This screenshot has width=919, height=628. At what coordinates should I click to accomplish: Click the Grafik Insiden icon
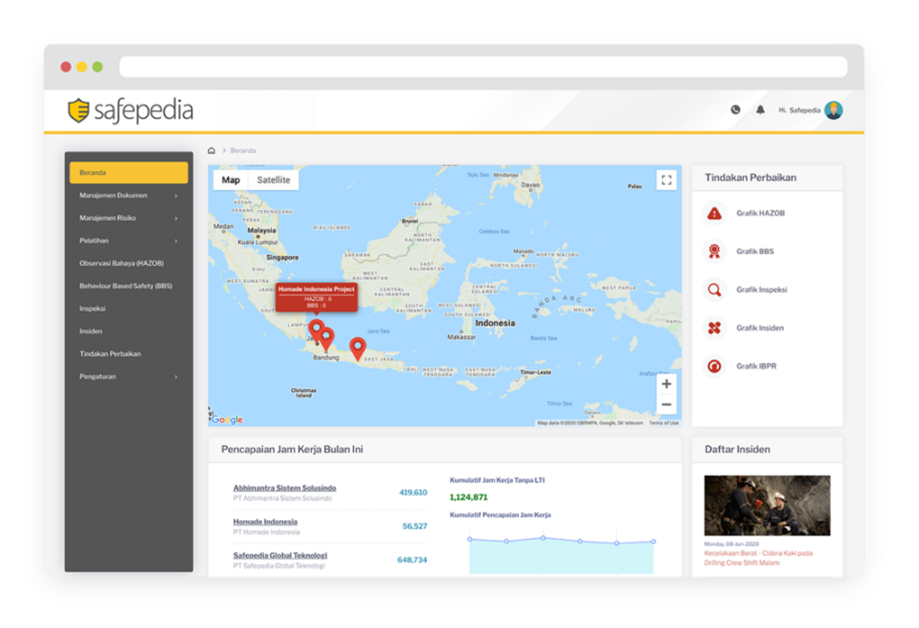713,327
